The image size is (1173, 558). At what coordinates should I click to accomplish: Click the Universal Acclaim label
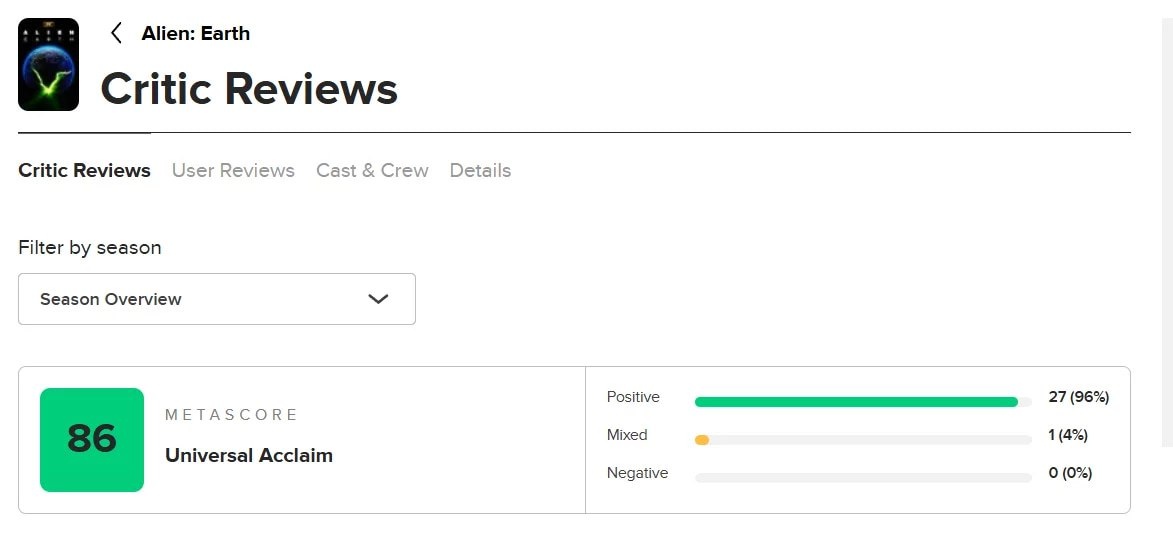249,456
